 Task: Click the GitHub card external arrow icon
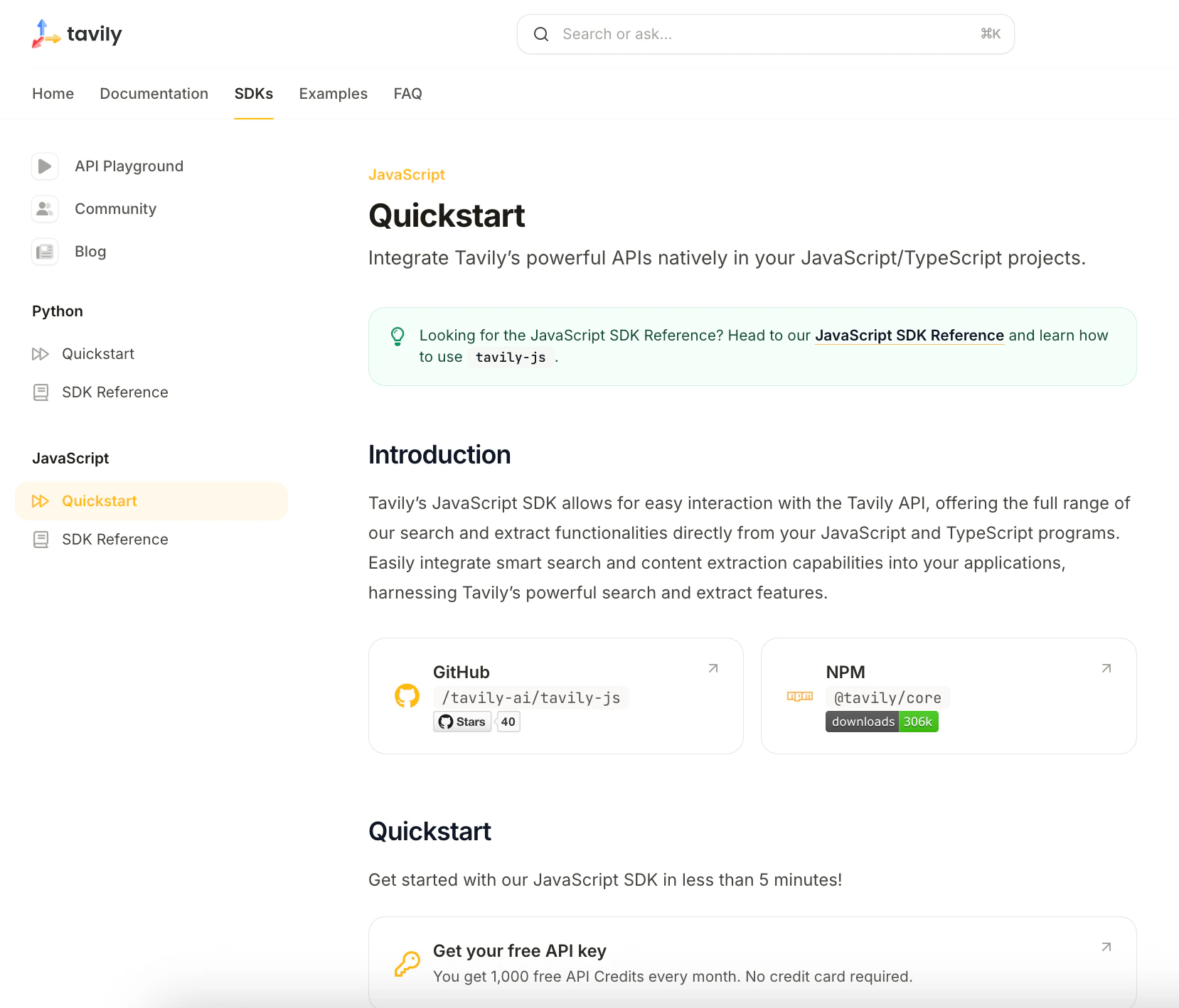713,668
